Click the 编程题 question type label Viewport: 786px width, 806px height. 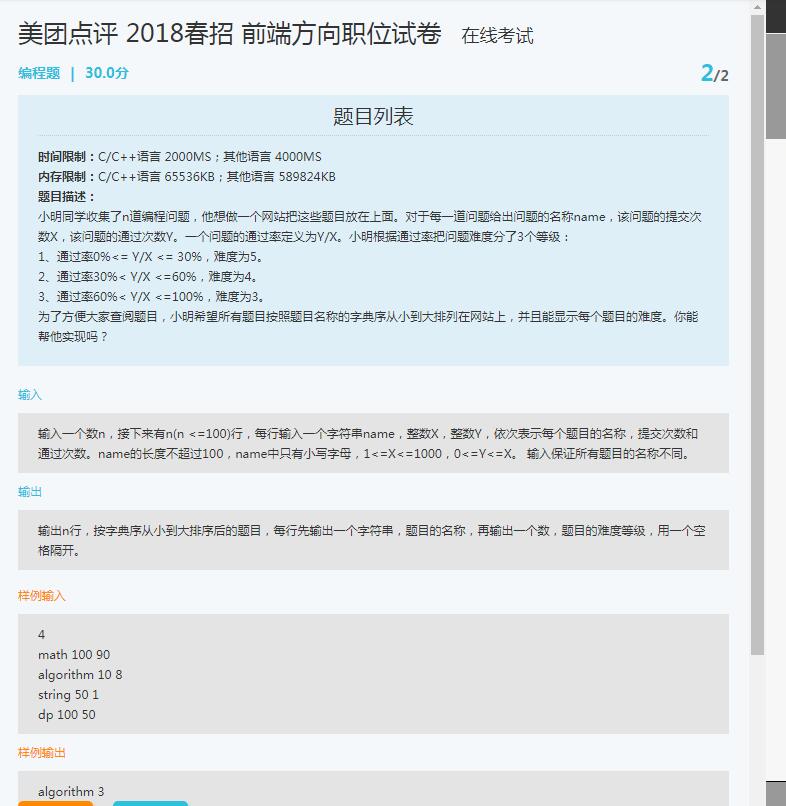point(39,73)
